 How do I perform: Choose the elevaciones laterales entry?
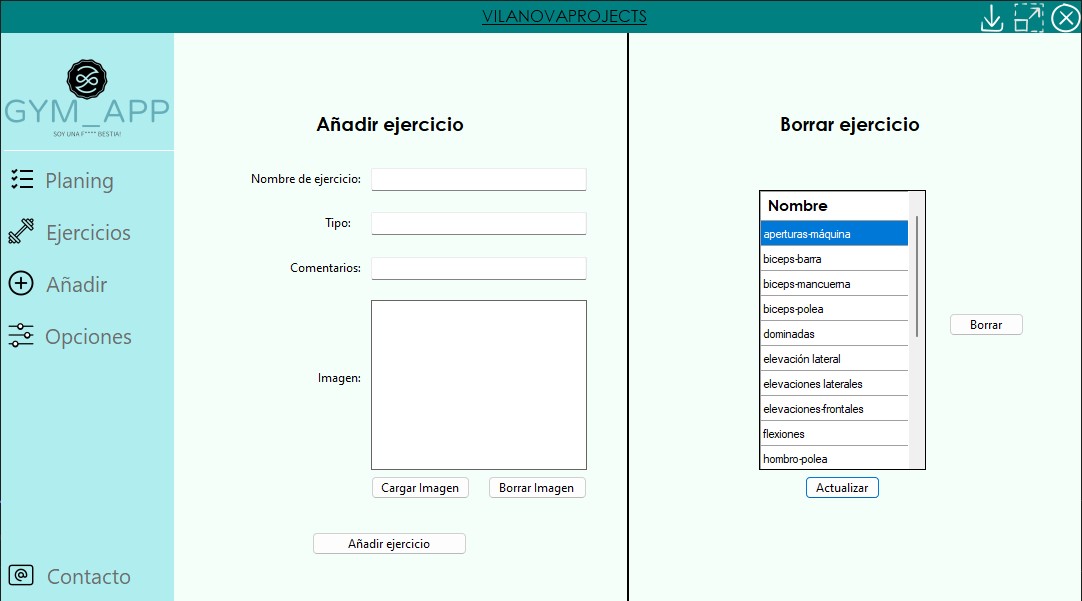(834, 384)
